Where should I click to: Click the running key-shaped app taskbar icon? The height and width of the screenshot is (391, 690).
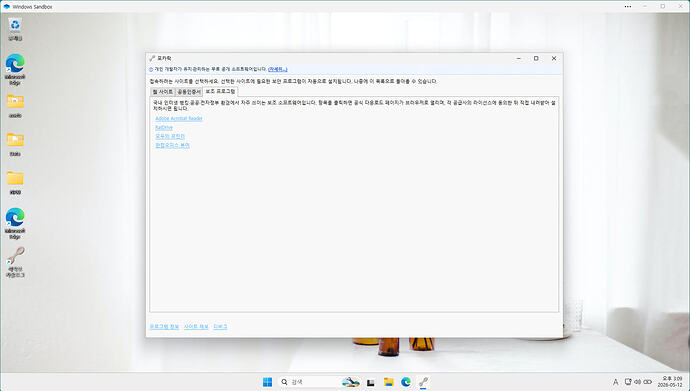coord(423,382)
